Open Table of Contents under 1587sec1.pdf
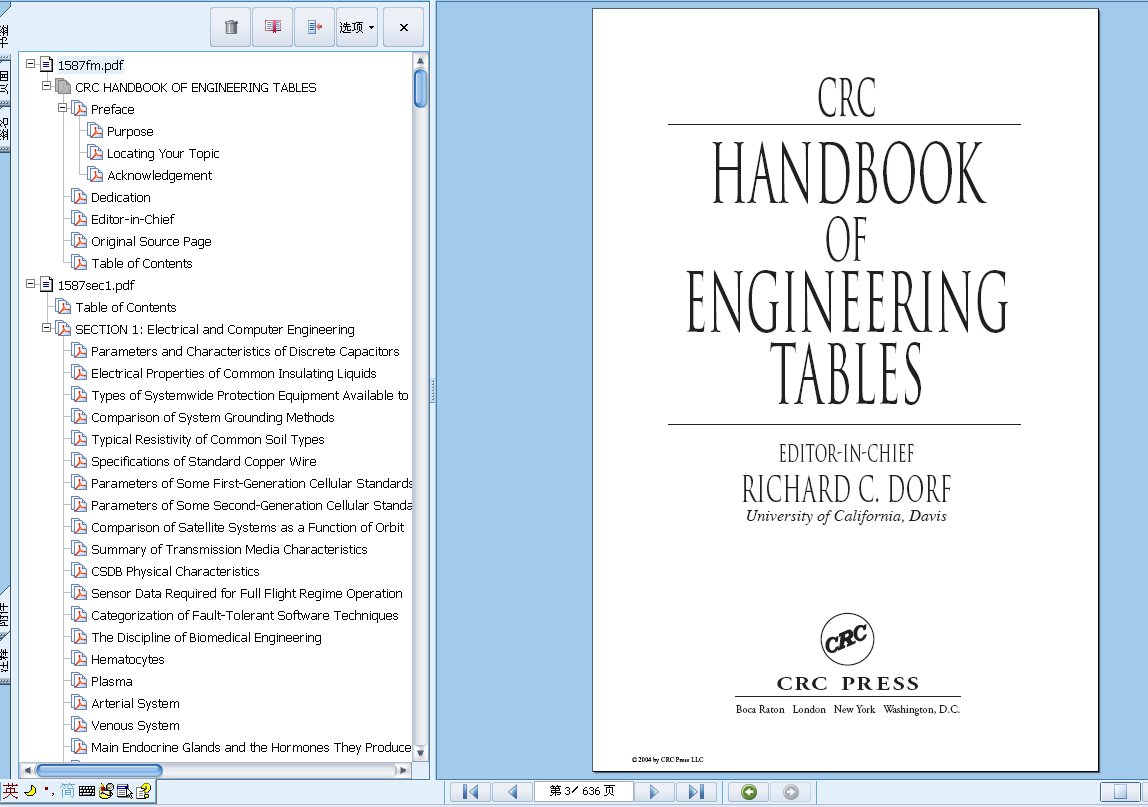Image resolution: width=1148 pixels, height=807 pixels. 125,308
